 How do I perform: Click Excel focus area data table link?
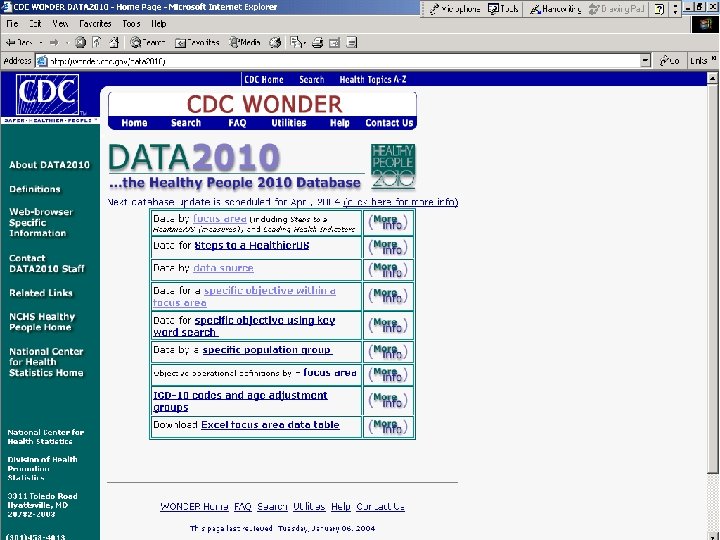click(x=270, y=425)
